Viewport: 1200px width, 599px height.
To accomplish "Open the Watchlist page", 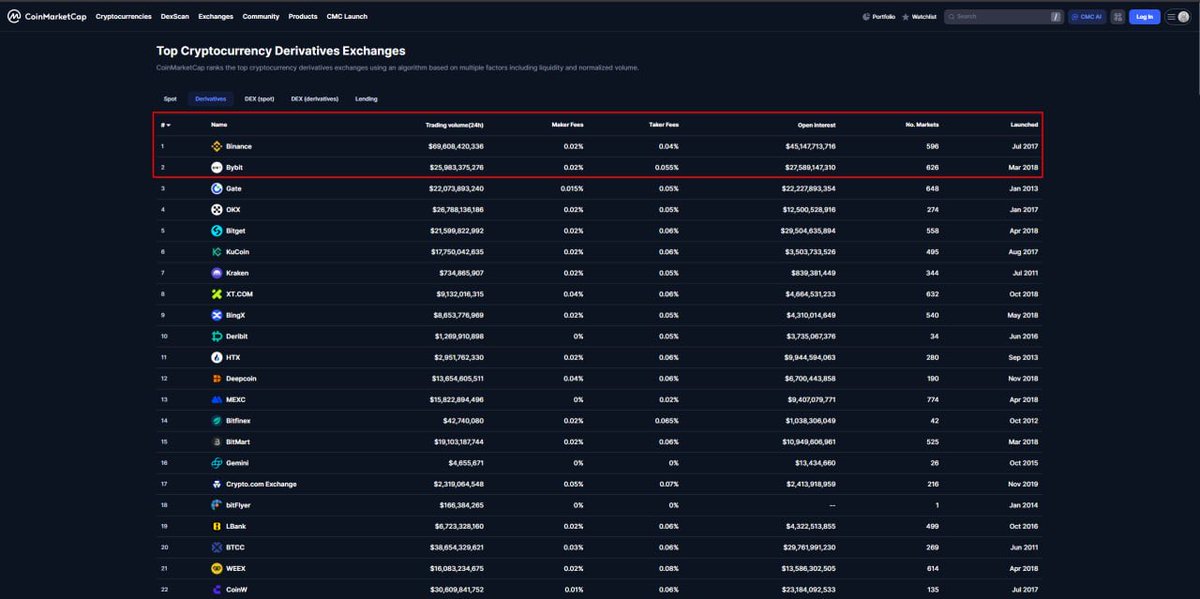I will pos(919,17).
